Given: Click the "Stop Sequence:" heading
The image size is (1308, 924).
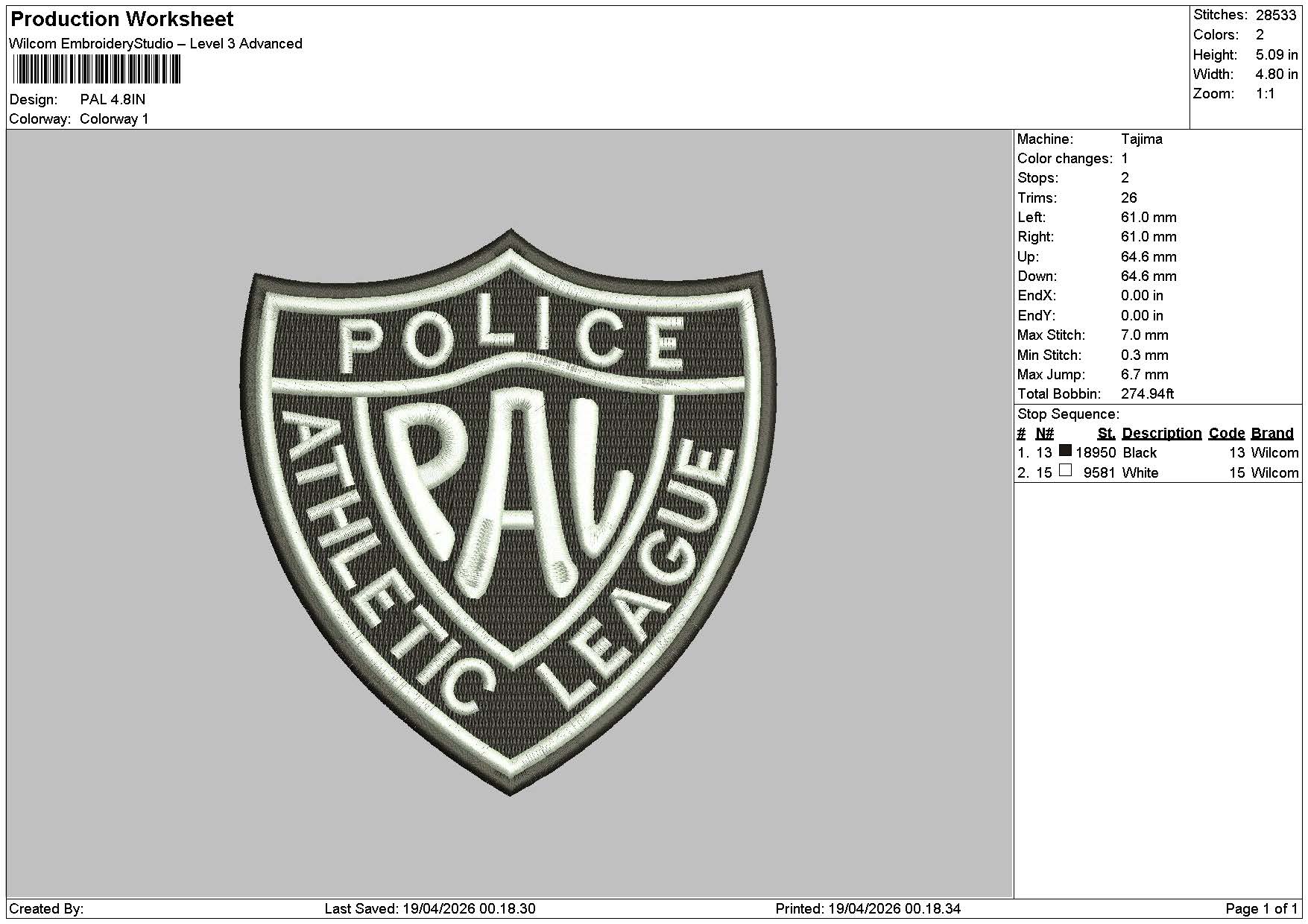Looking at the screenshot, I should coord(1068,414).
